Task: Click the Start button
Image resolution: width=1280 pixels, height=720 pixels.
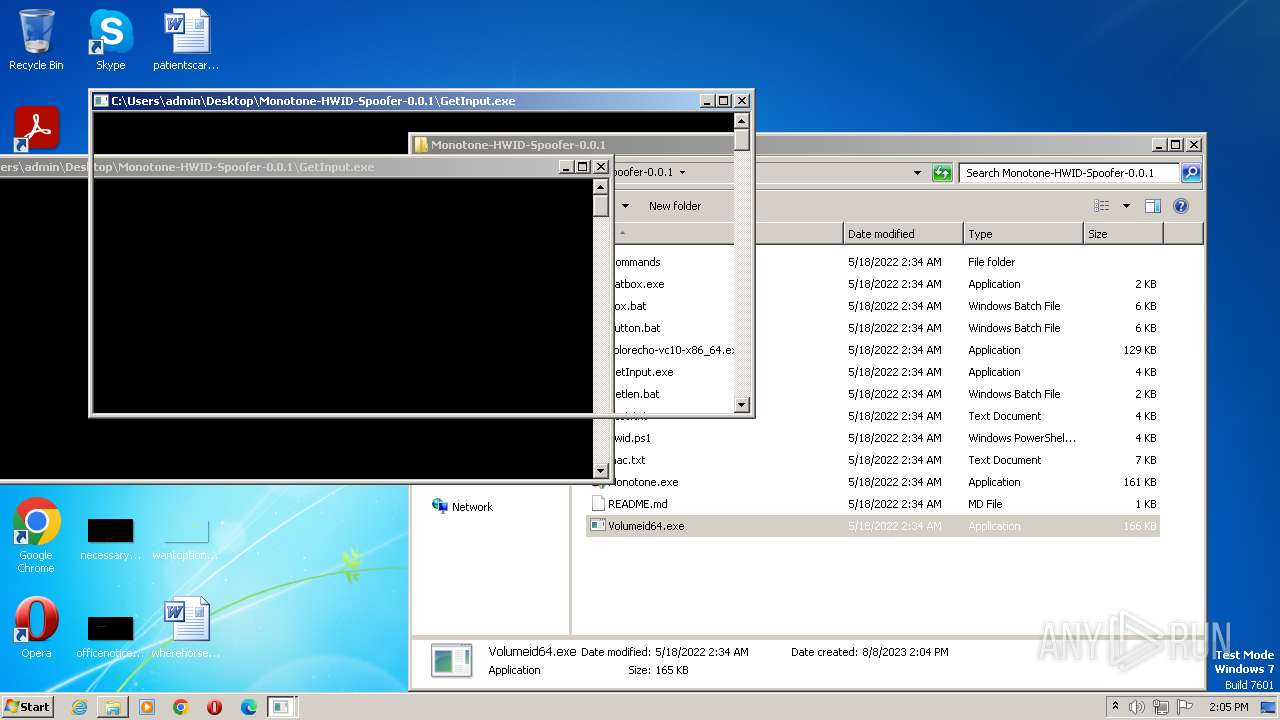Action: (x=28, y=706)
